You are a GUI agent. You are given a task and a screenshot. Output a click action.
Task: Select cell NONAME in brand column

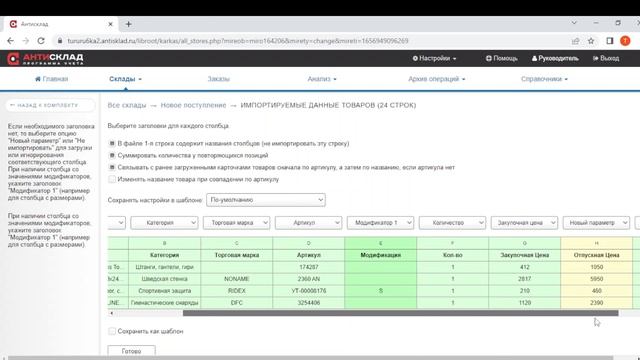(x=237, y=279)
